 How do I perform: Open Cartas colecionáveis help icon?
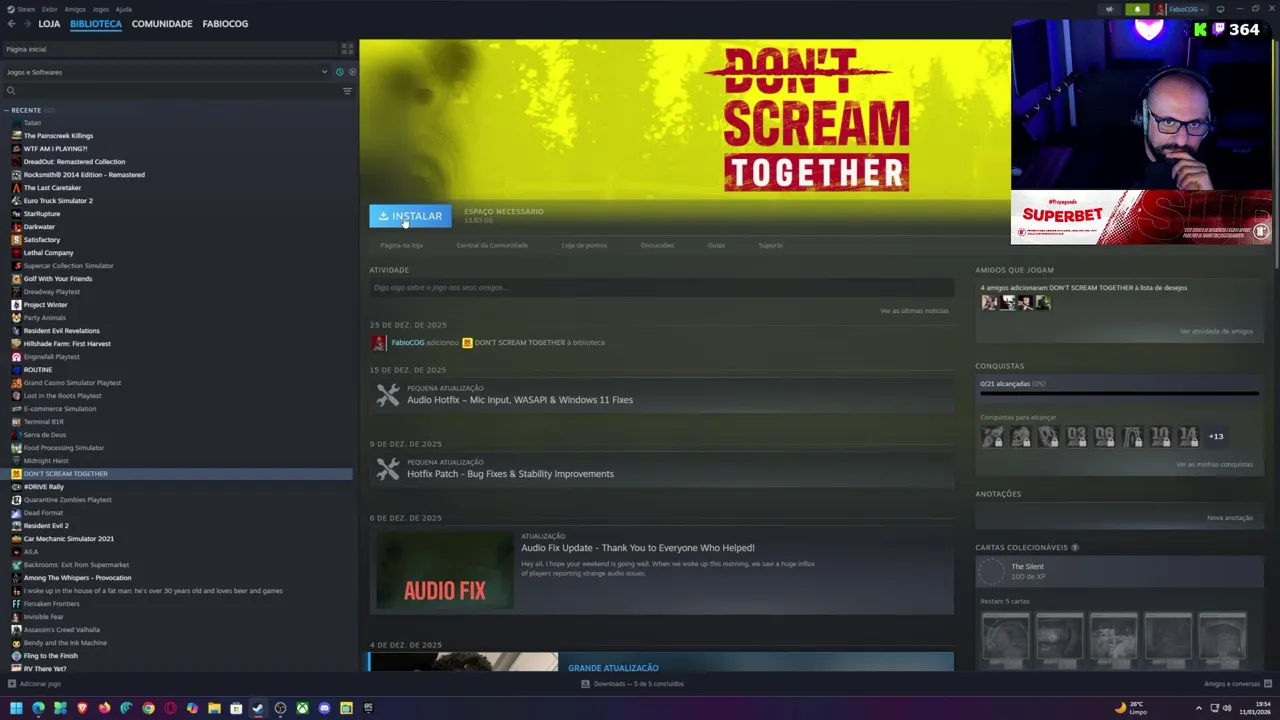click(1075, 548)
